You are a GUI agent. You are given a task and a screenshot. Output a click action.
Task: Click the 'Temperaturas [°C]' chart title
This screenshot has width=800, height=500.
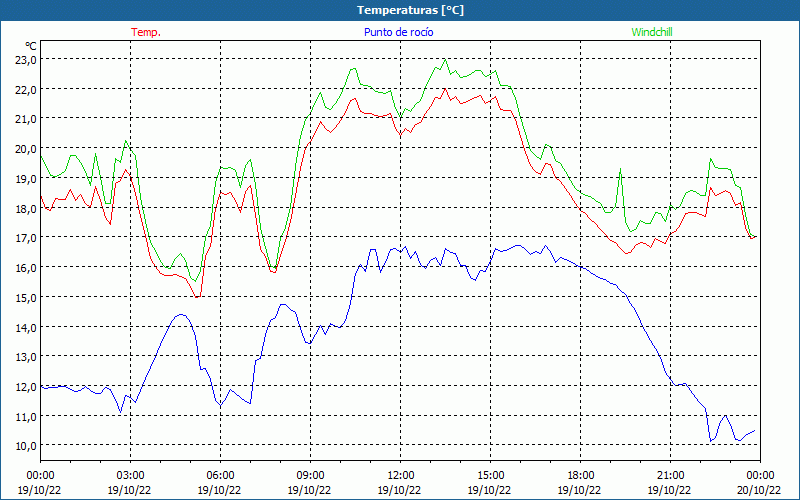click(410, 10)
